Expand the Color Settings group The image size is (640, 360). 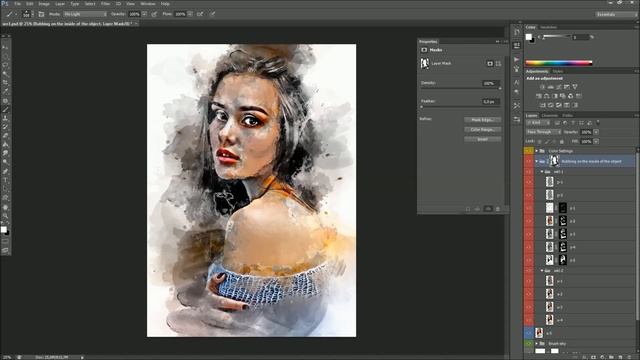pos(537,151)
